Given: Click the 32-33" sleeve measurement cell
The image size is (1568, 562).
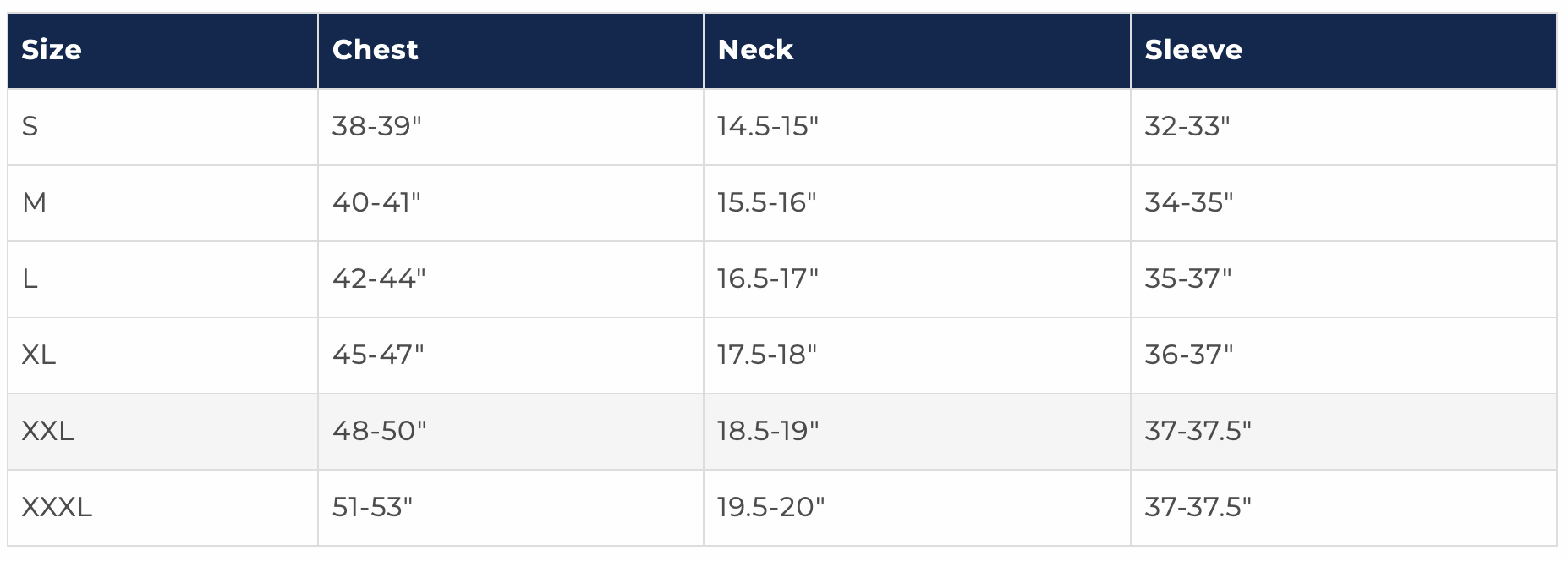Looking at the screenshot, I should [1187, 127].
